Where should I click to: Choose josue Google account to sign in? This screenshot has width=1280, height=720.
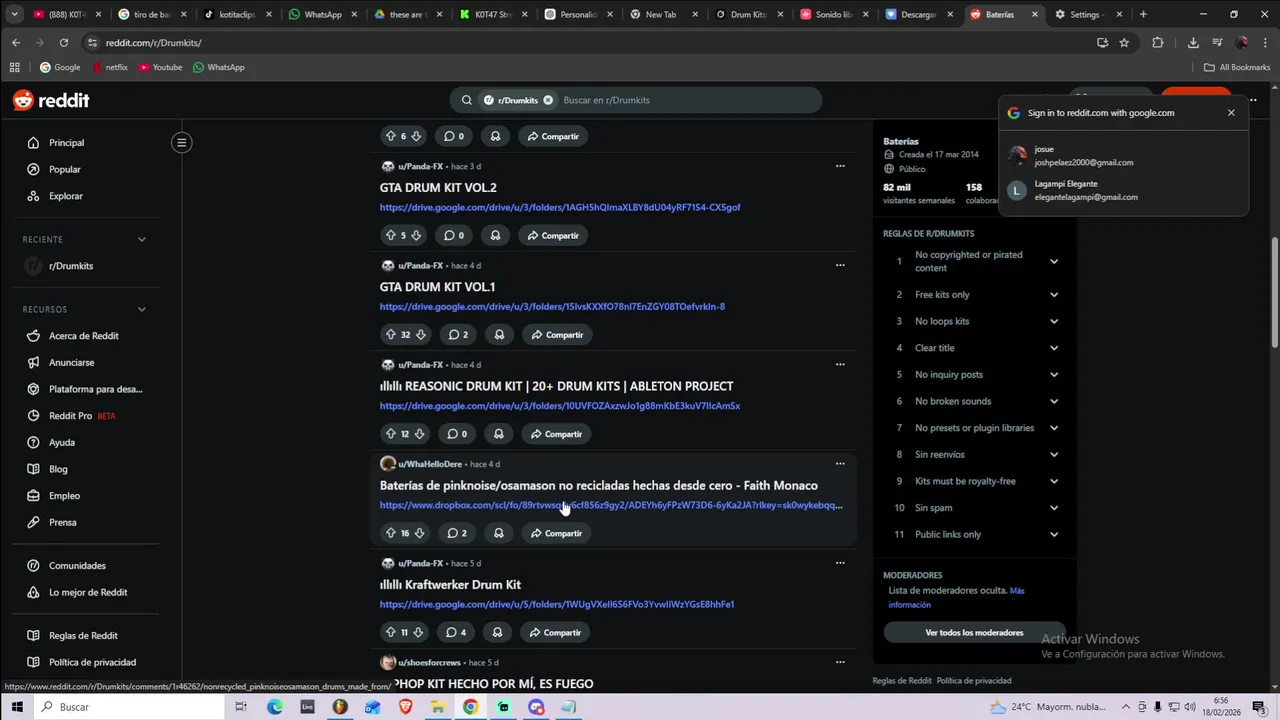[1123, 156]
